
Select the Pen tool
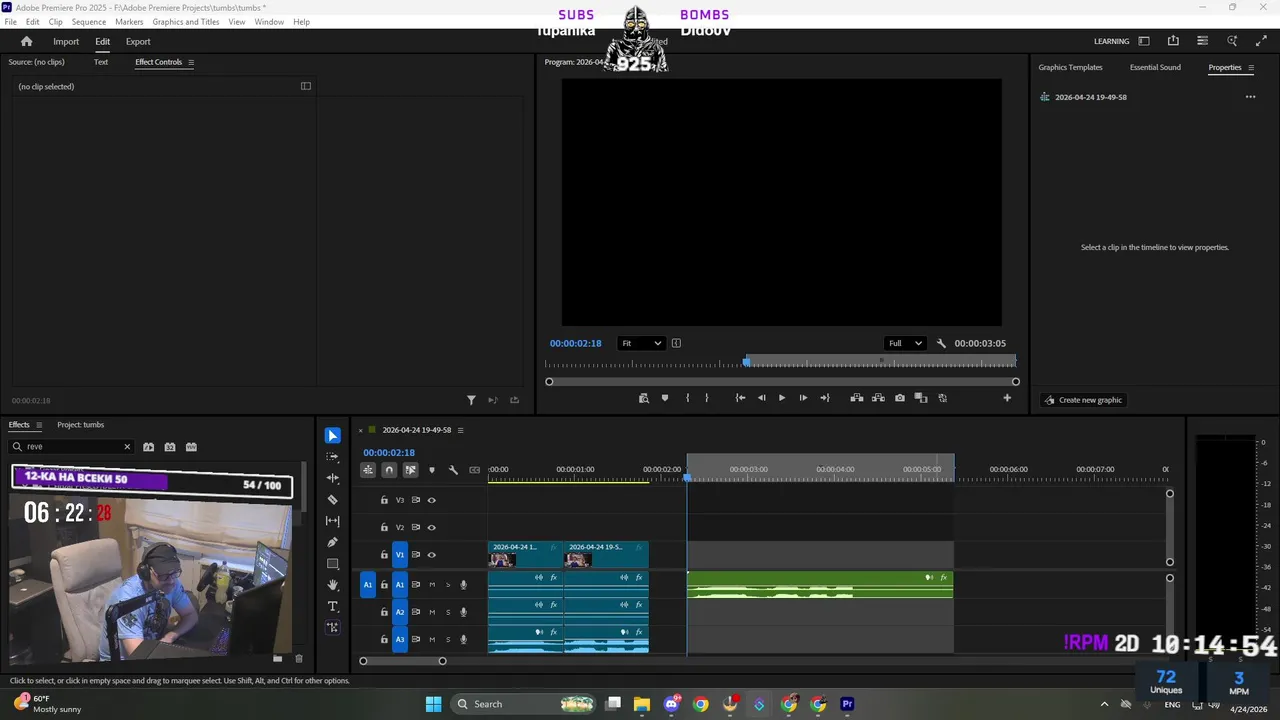(x=333, y=542)
